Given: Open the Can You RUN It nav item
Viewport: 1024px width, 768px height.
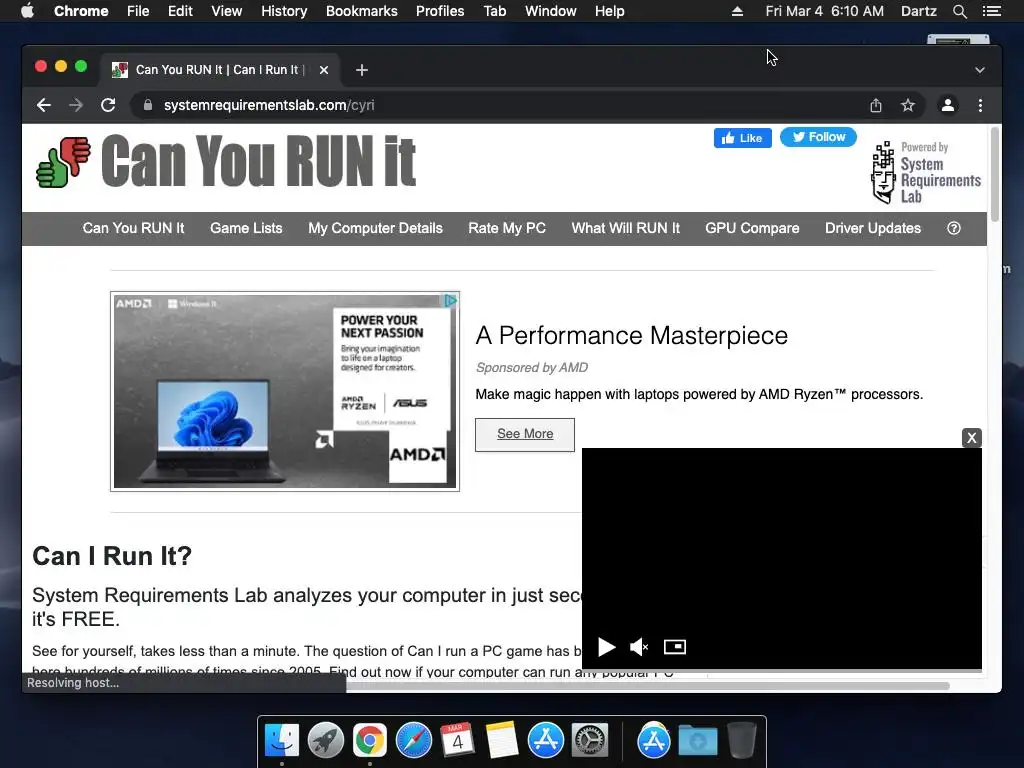Looking at the screenshot, I should tap(133, 228).
